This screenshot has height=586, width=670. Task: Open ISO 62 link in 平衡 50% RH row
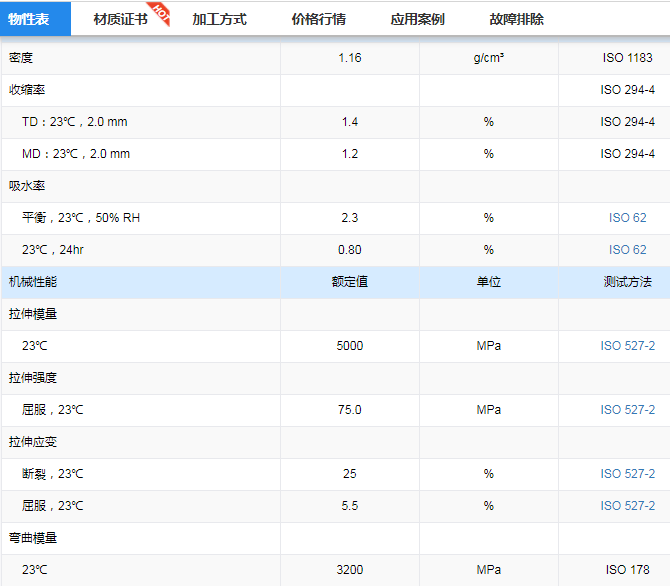(627, 218)
